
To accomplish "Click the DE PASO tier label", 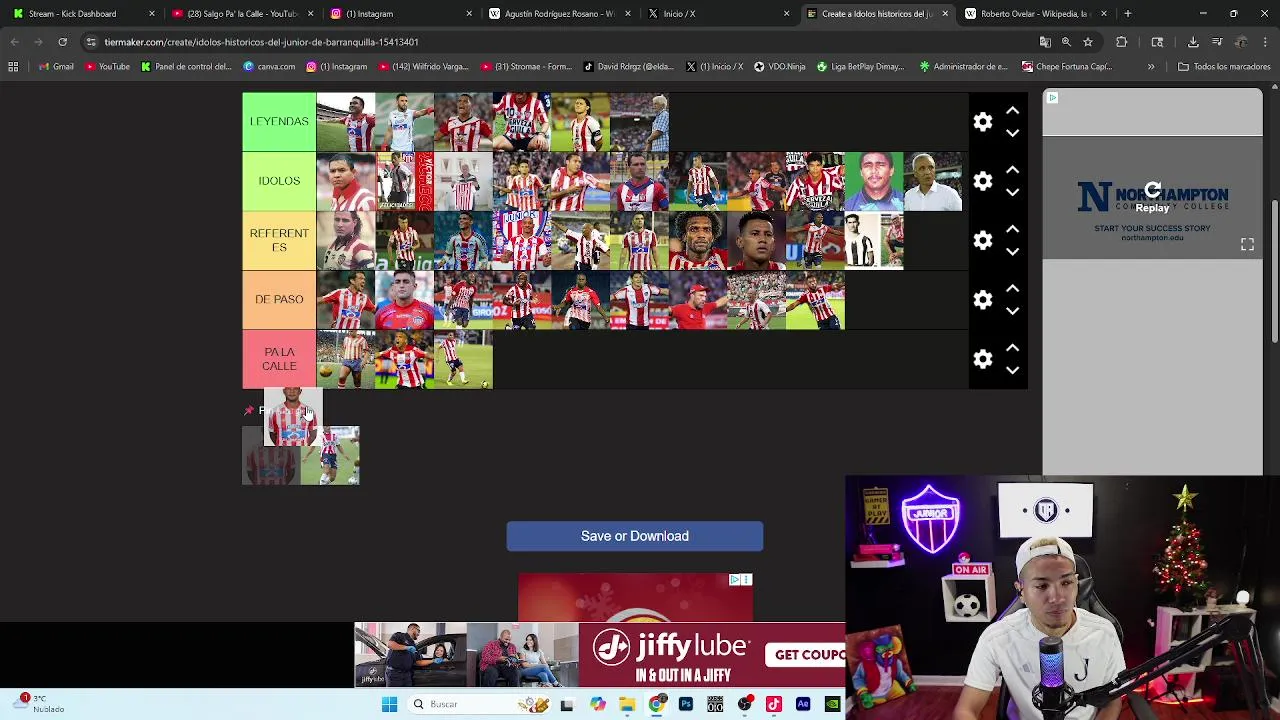I will [279, 300].
